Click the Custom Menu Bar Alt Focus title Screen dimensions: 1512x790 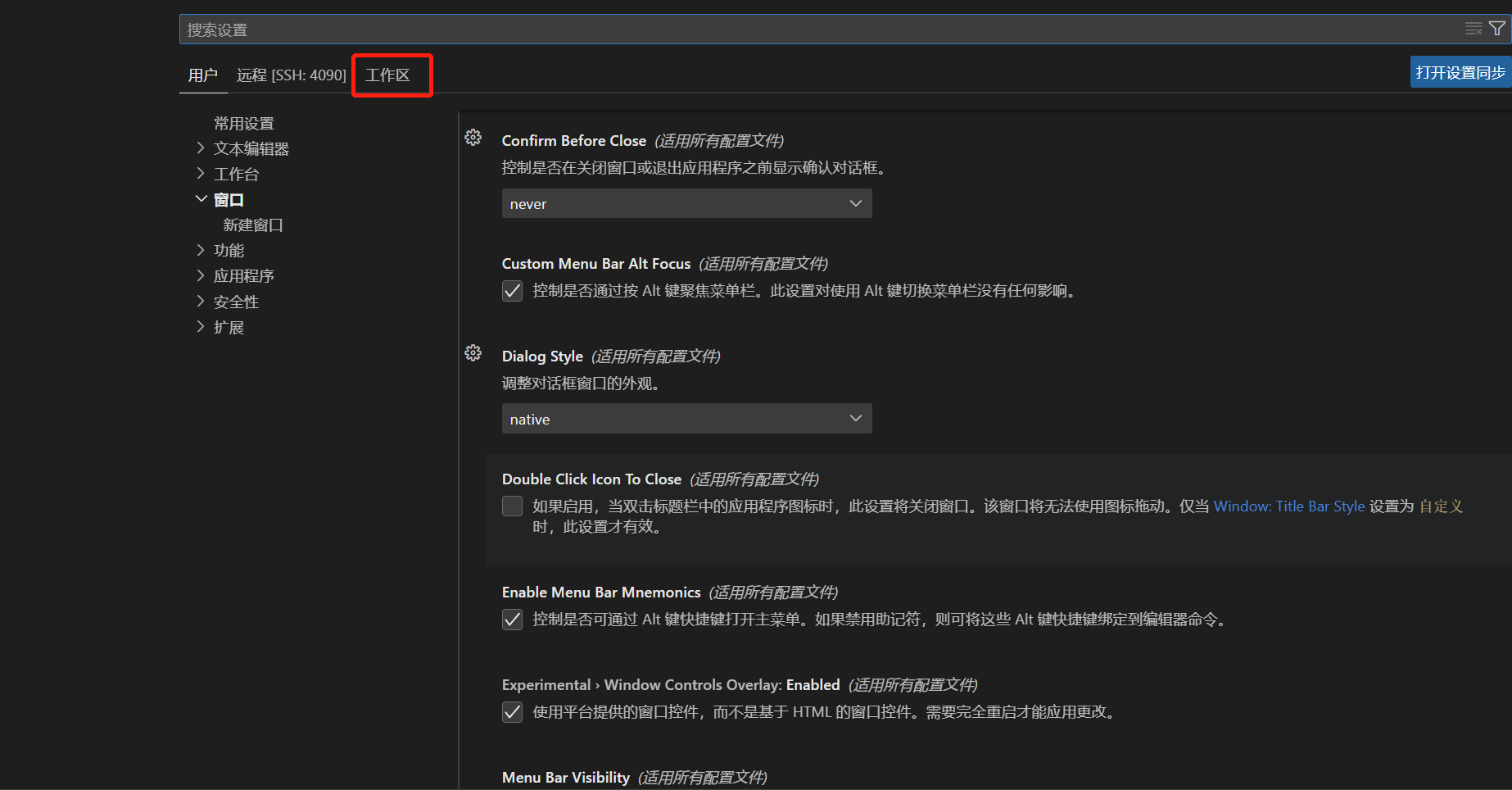[x=596, y=264]
